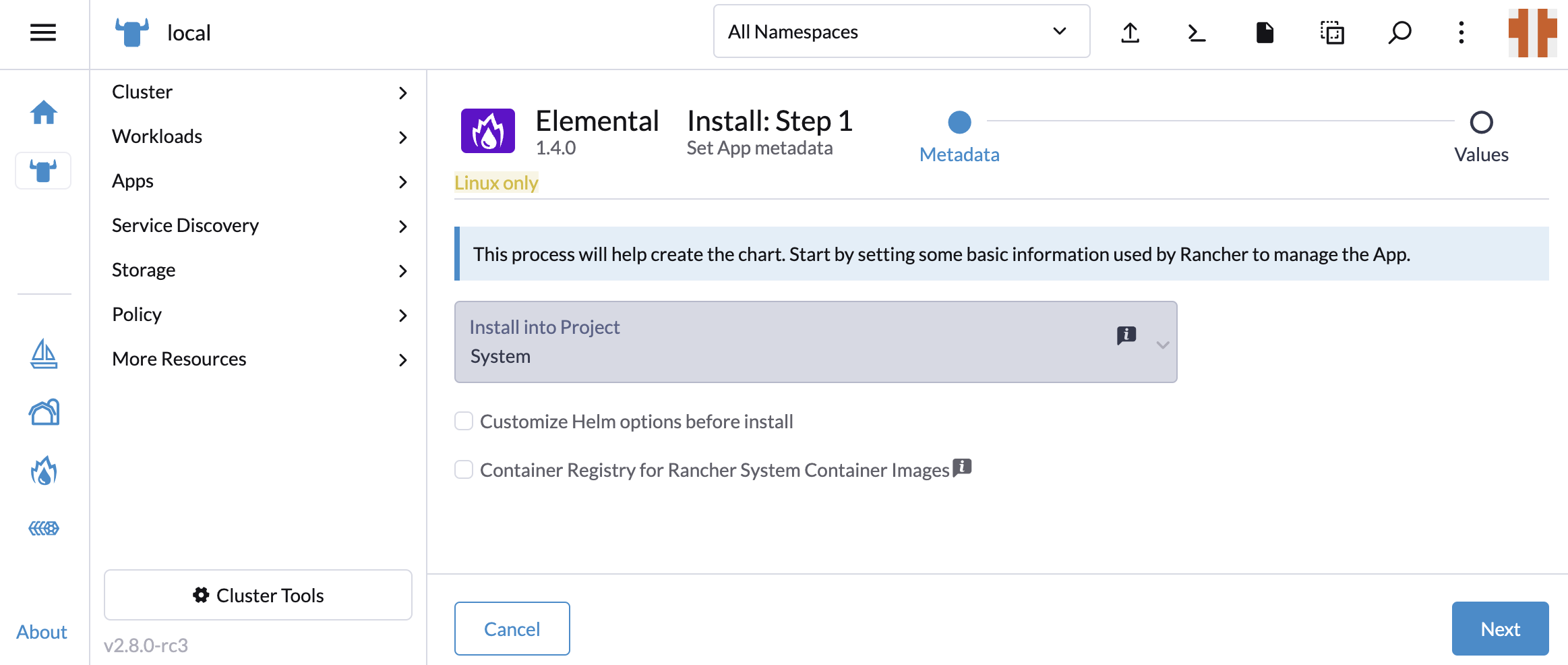The width and height of the screenshot is (1568, 665).
Task: Select More Resources in navigation
Action: (179, 359)
